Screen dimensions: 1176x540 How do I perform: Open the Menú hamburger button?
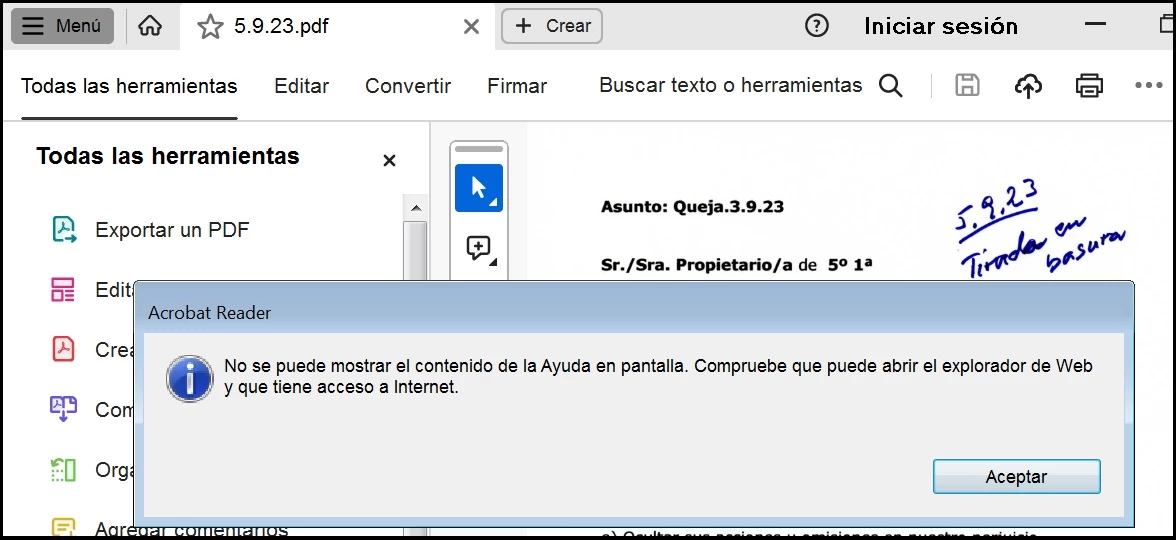[x=62, y=26]
